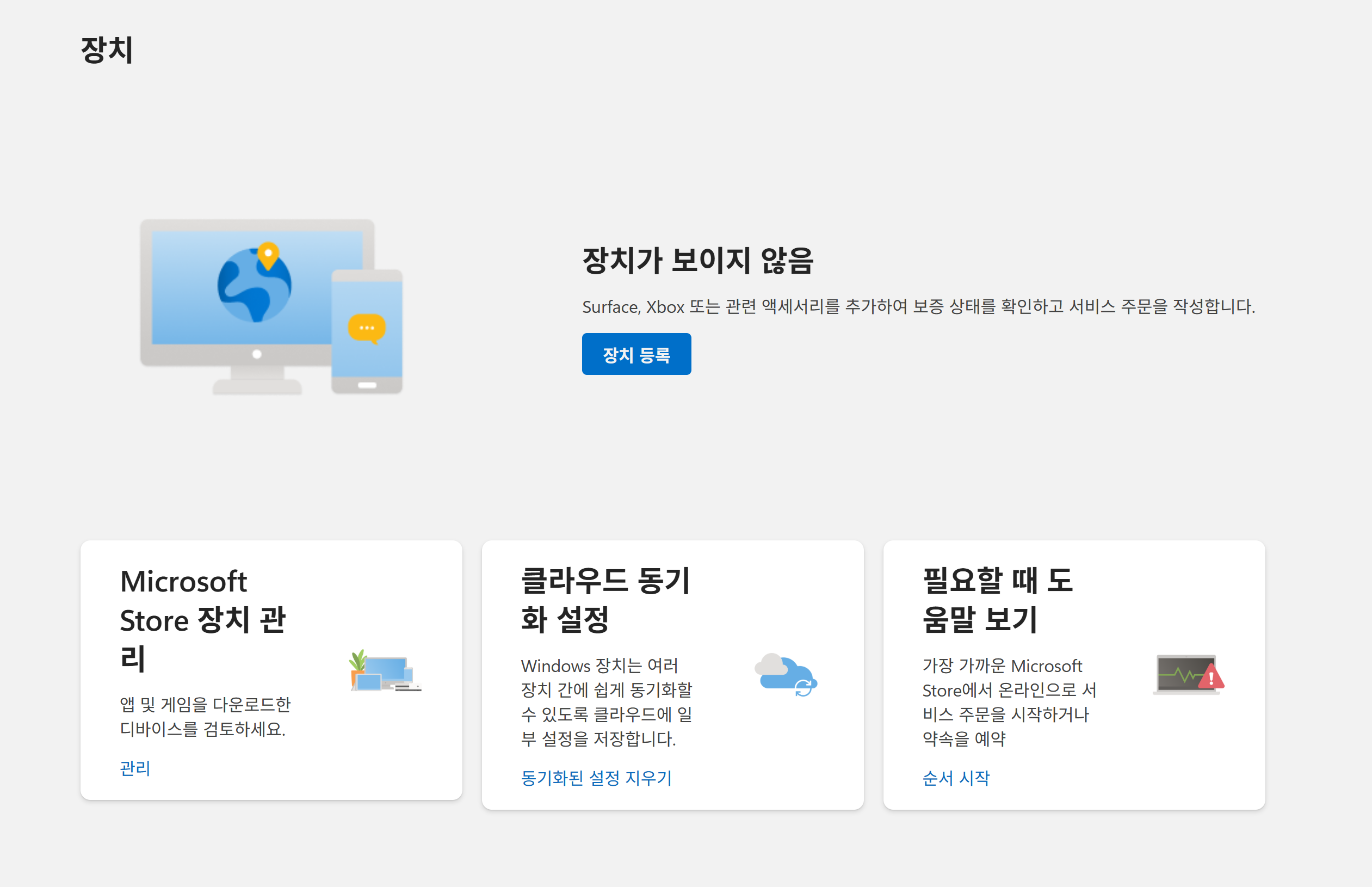Image resolution: width=1372 pixels, height=887 pixels.
Task: Click the Surface, Xbox description text
Action: (x=918, y=306)
